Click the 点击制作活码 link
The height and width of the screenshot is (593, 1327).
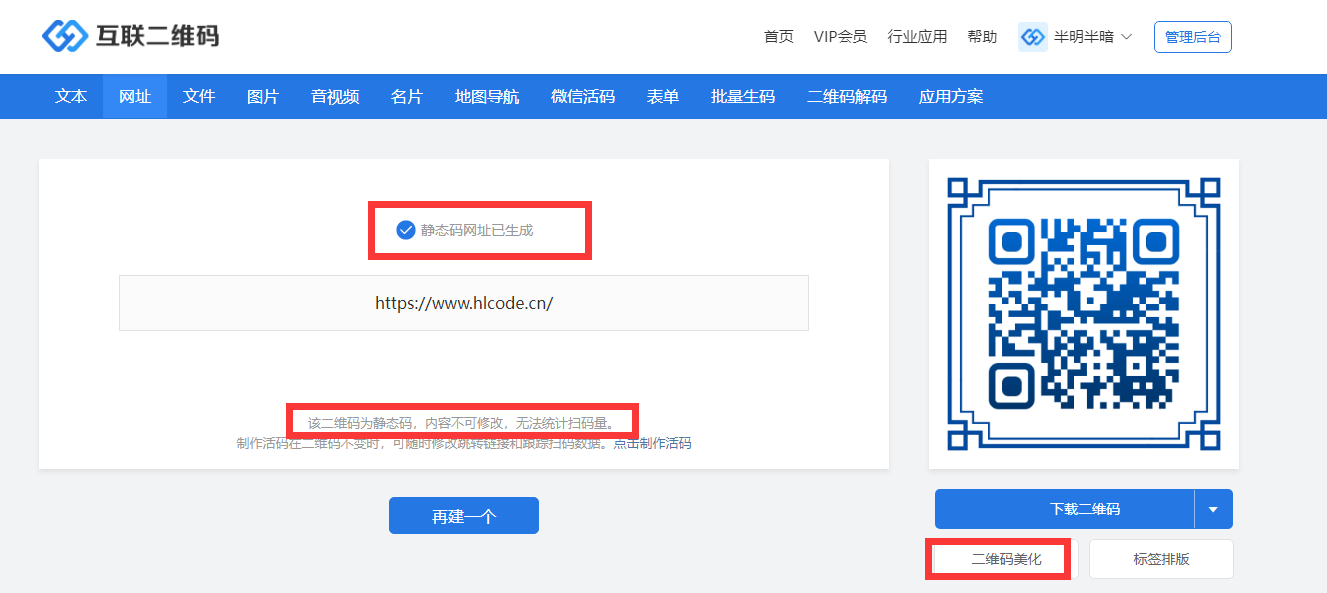pyautogui.click(x=652, y=443)
